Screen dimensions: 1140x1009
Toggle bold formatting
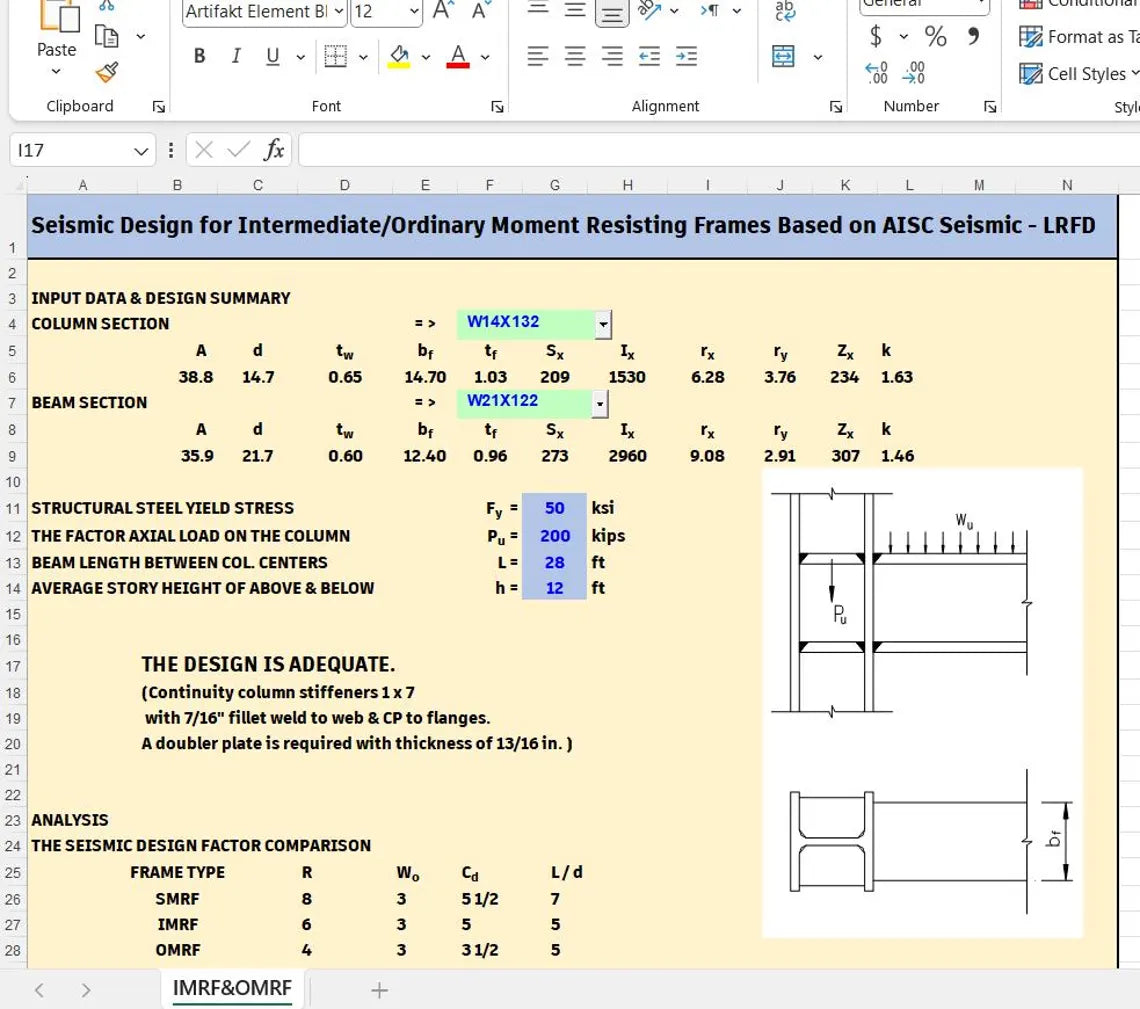point(199,56)
